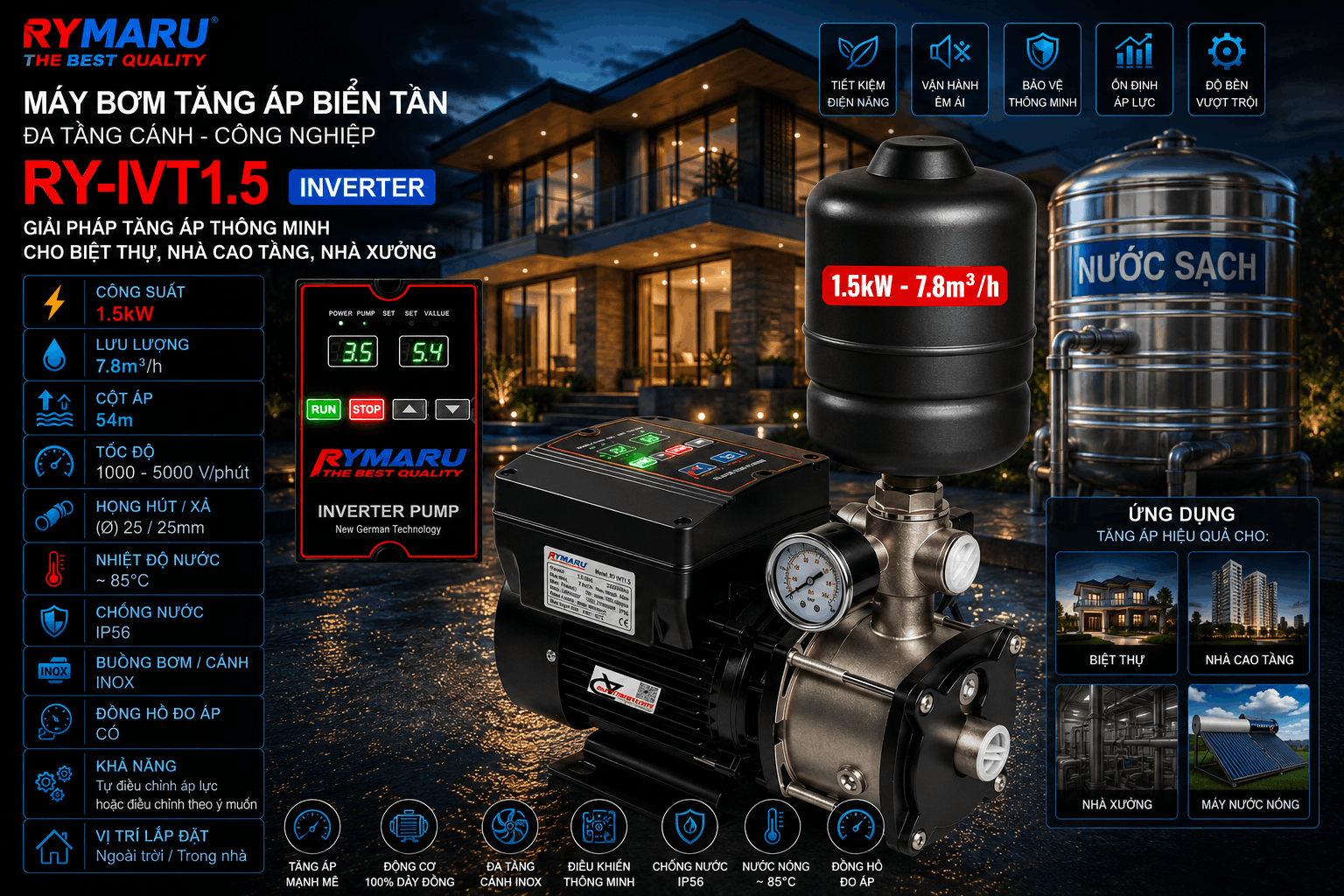This screenshot has height=896, width=1344.
Task: Click the INOX value under Buồng bơm / cánh
Action: point(115,682)
